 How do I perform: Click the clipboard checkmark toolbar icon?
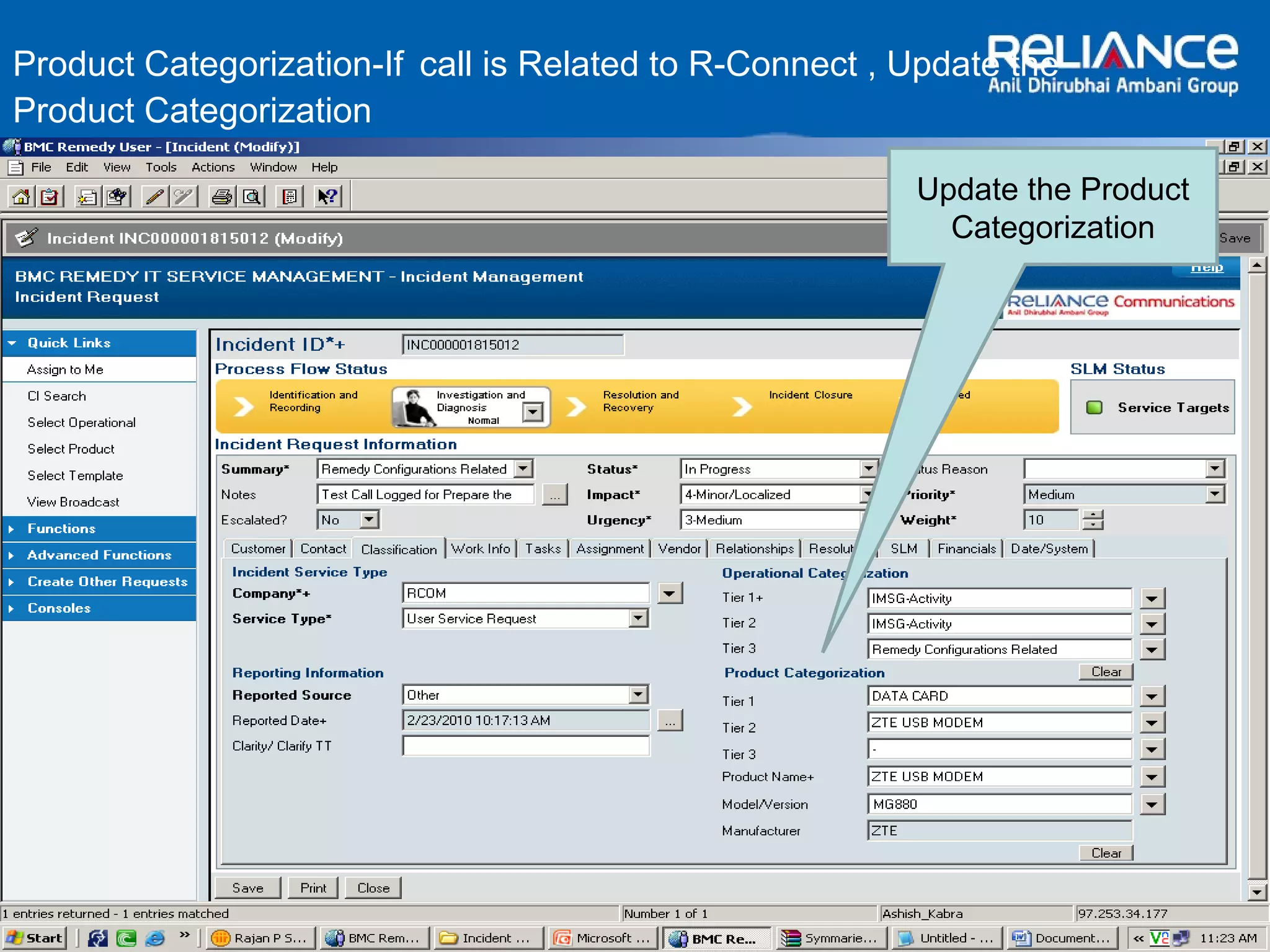tap(49, 197)
